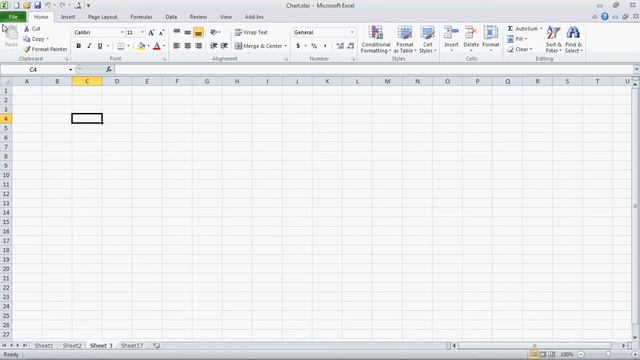Click Increase Decimal
The width and height of the screenshot is (640, 360).
coord(340,46)
